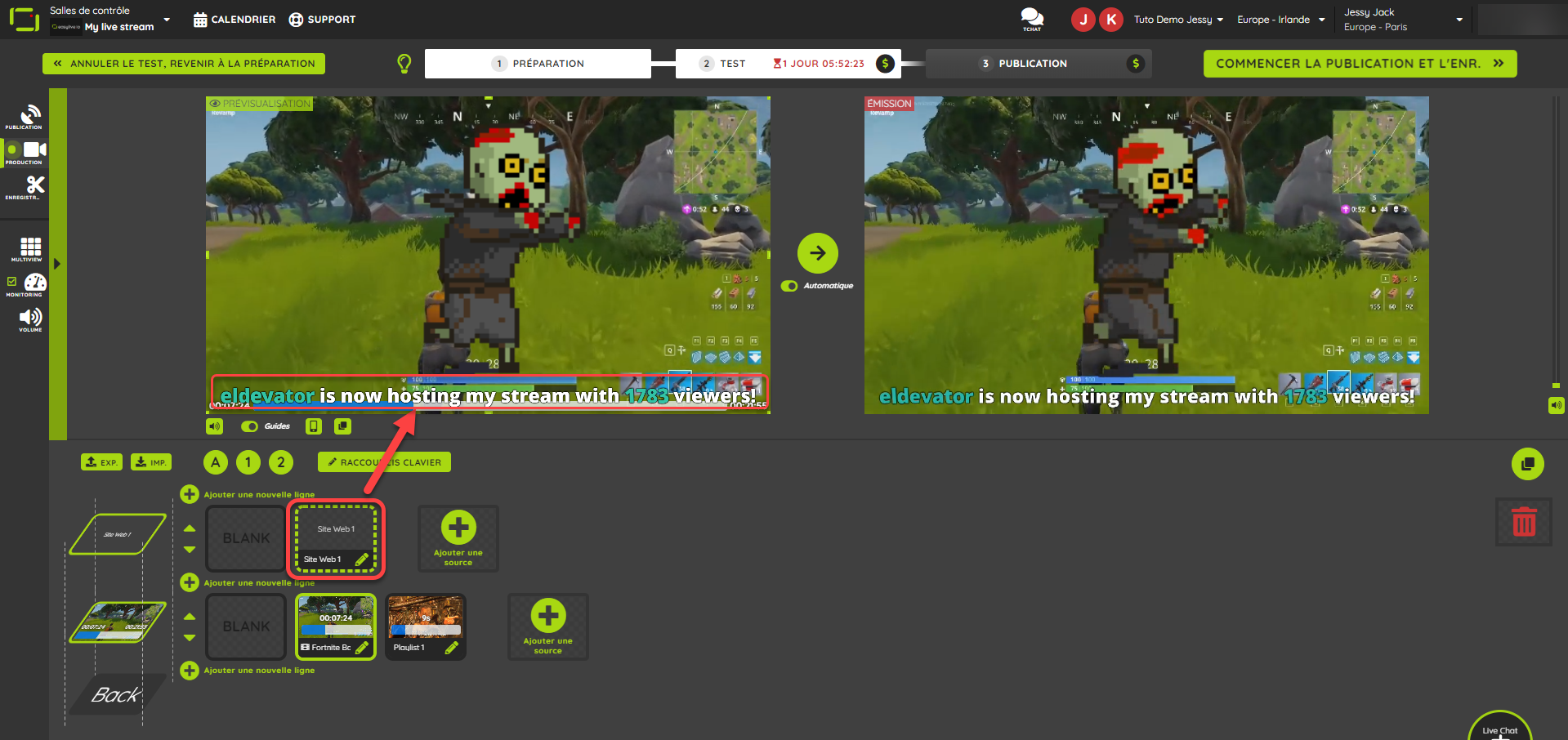This screenshot has width=1568, height=740.
Task: Edit Playlist 1 with pencil icon
Action: click(x=452, y=648)
